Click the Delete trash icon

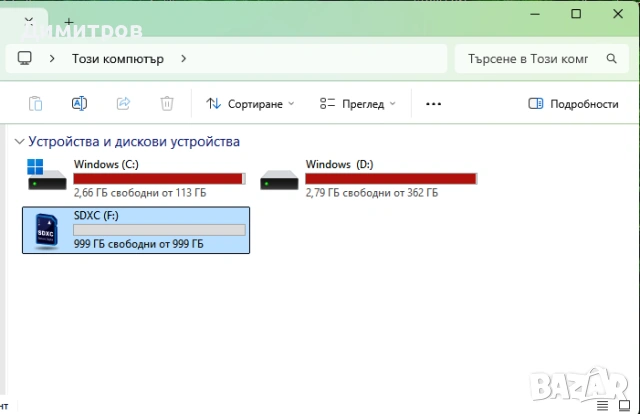click(167, 104)
